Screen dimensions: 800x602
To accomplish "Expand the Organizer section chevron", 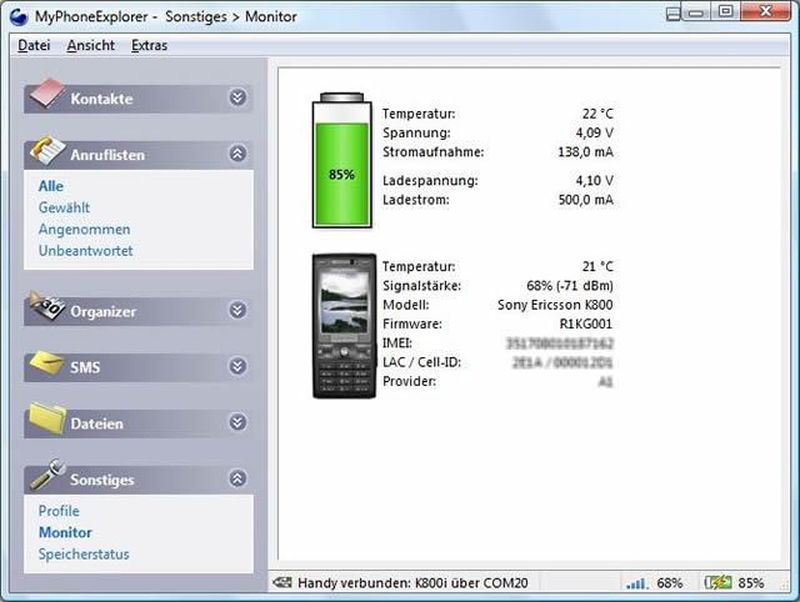I will [237, 310].
